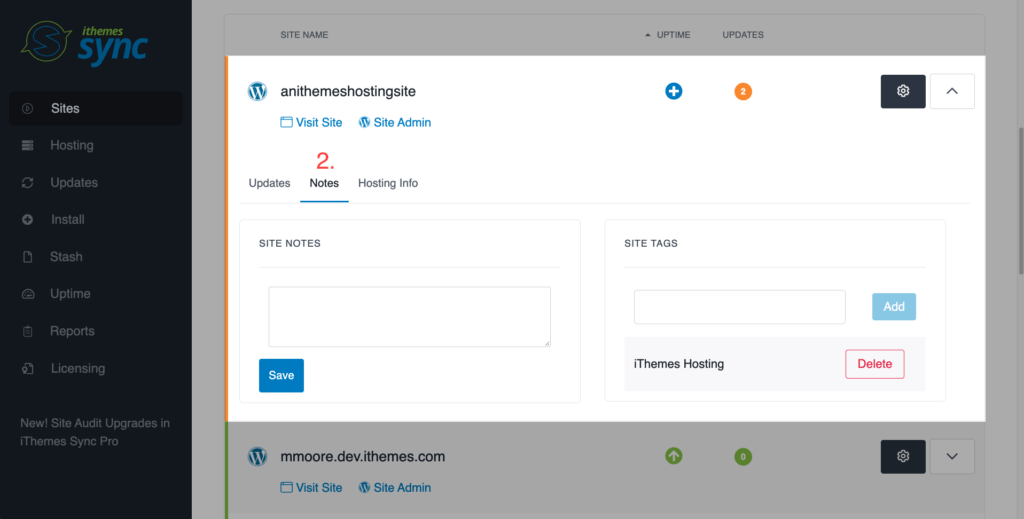Click green updates badge showing 0
The image size is (1024, 519).
[x=743, y=456]
